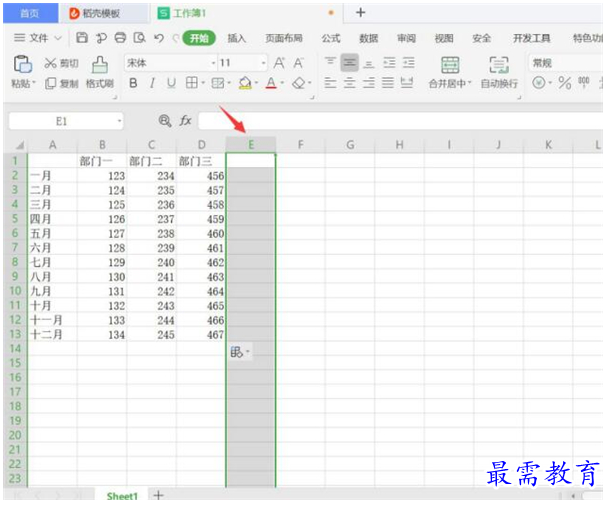Click the magnifier icon beside fx
This screenshot has height=505, width=608.
165,121
